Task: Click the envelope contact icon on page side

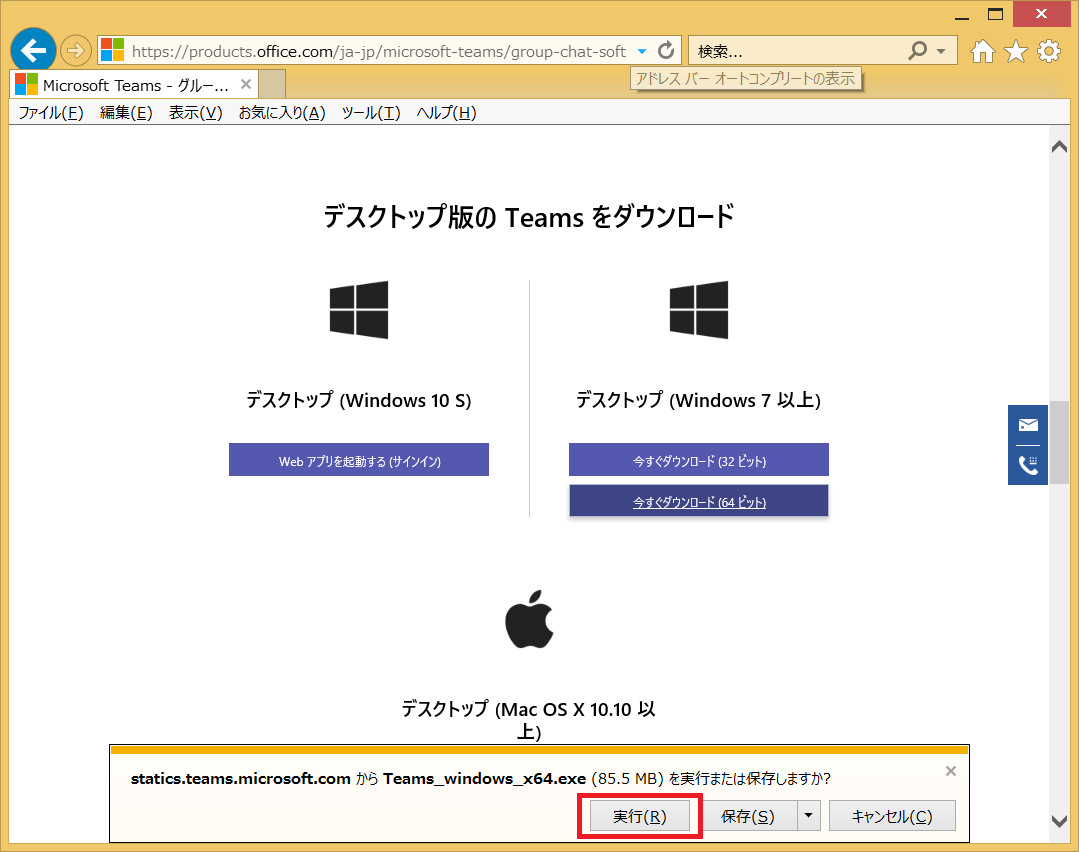Action: click(1028, 425)
